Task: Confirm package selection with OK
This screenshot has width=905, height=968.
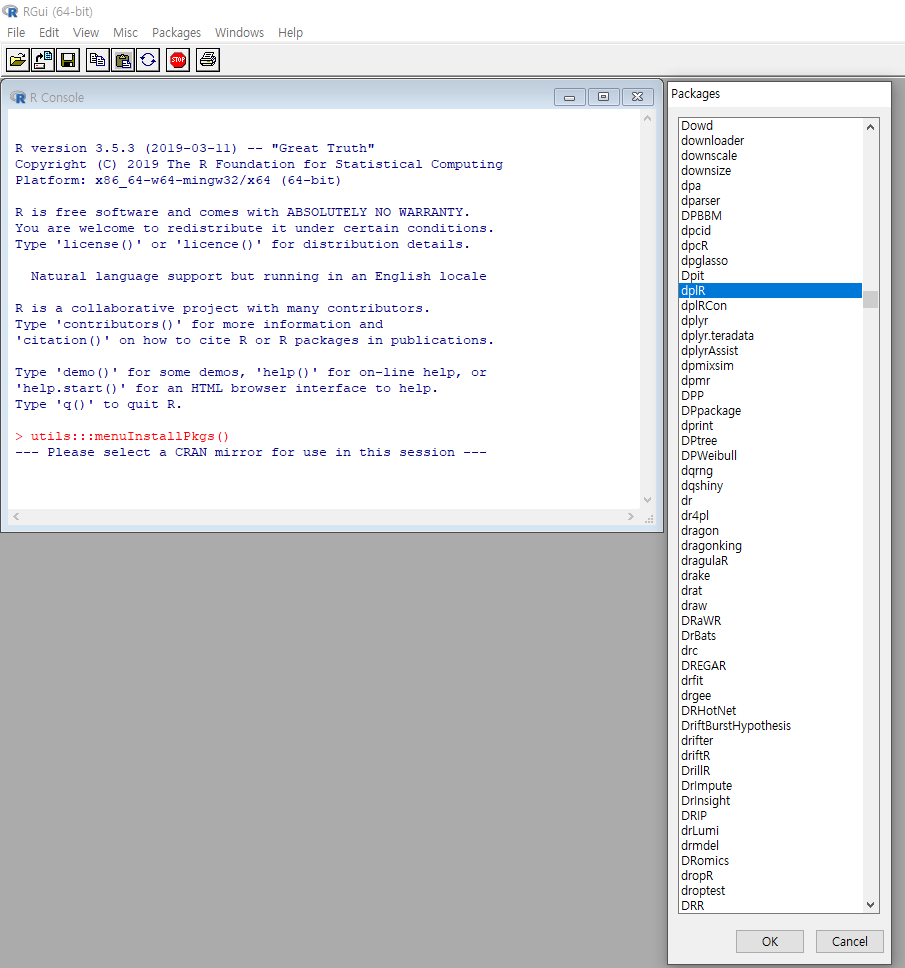Action: tap(770, 941)
